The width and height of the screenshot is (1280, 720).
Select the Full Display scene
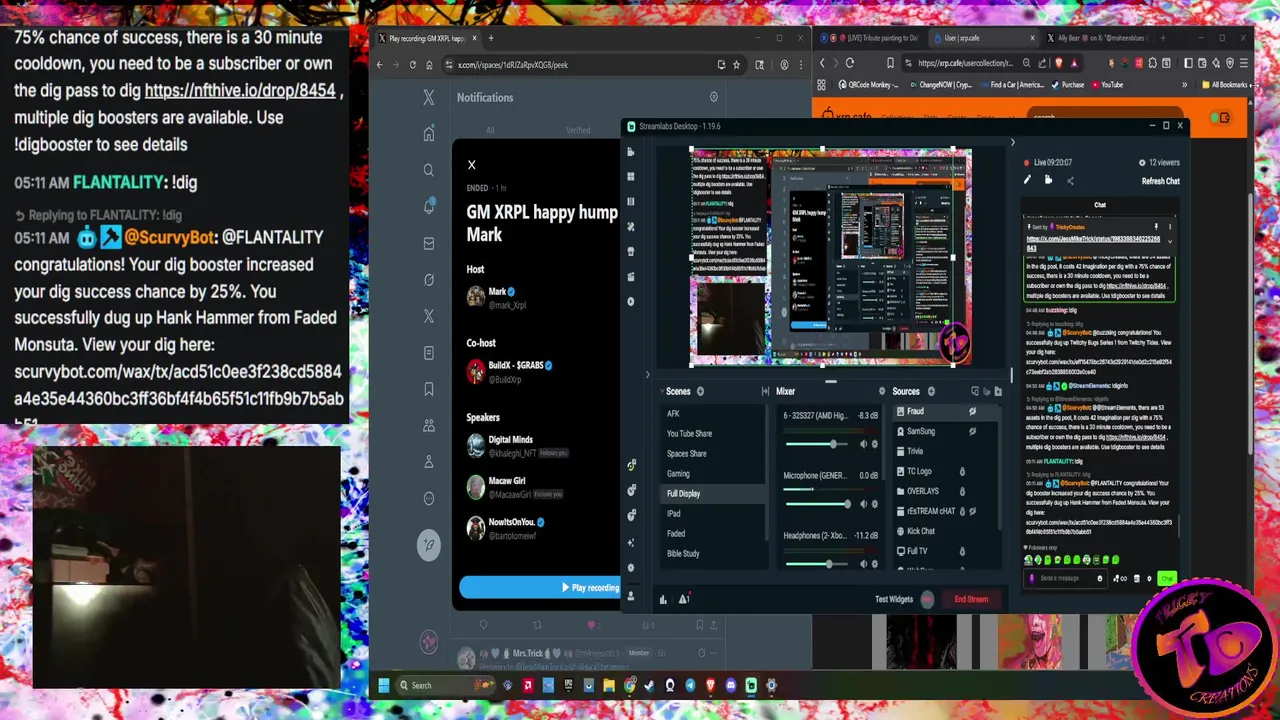(x=714, y=493)
